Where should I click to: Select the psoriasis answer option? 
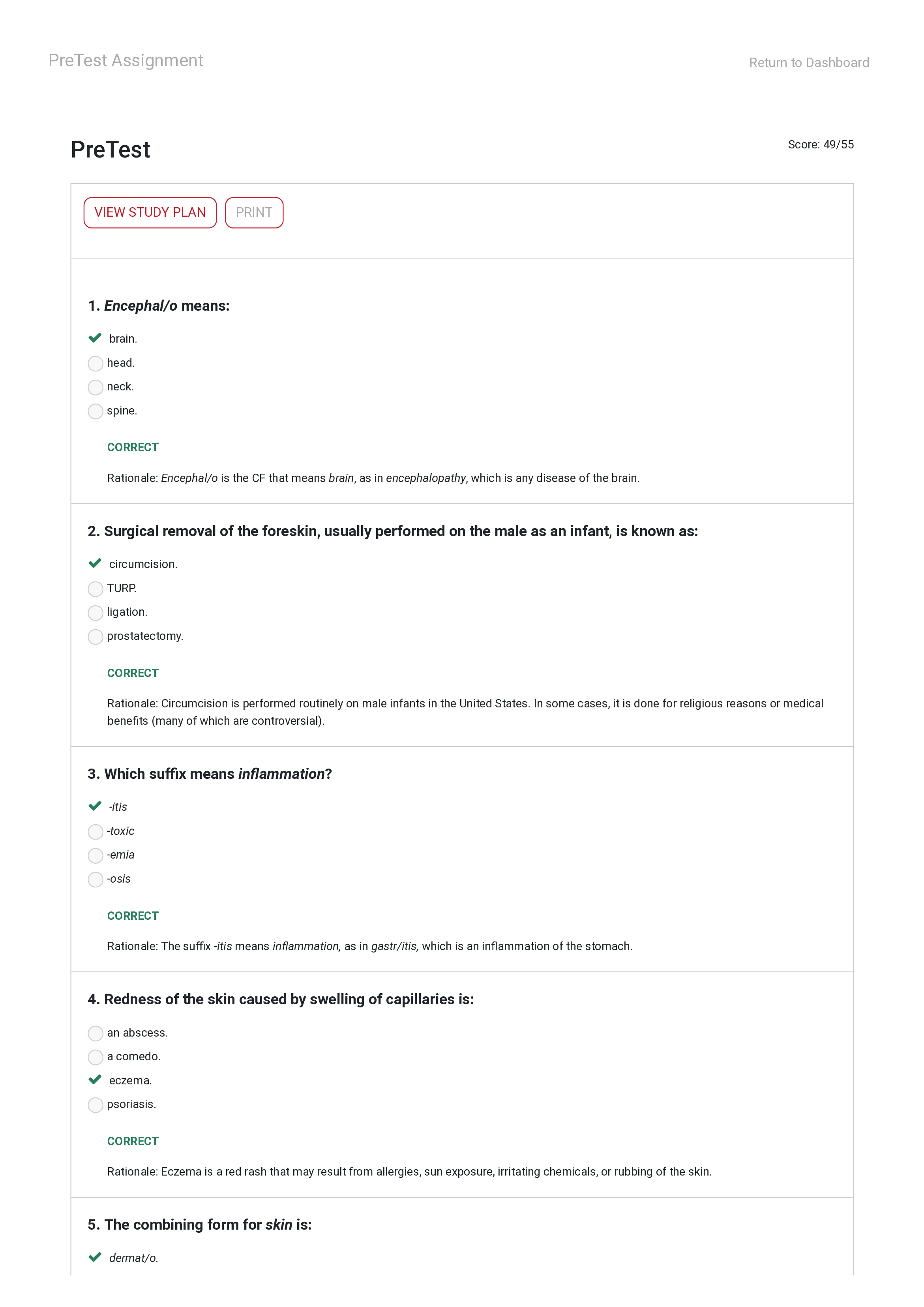point(96,1105)
